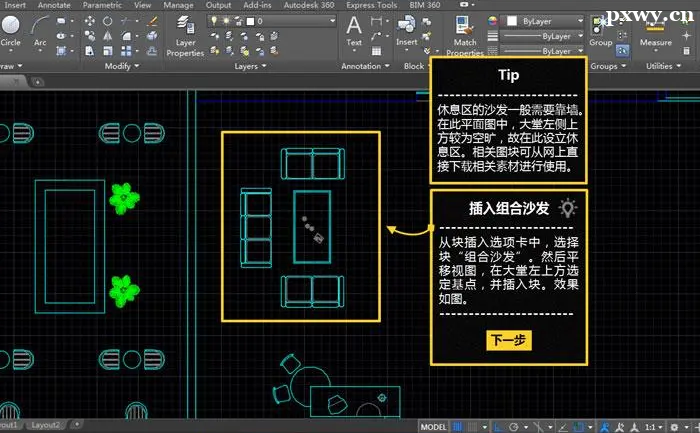Click the new drawing tab plus button
Image resolution: width=700 pixels, height=433 pixels.
38,82
